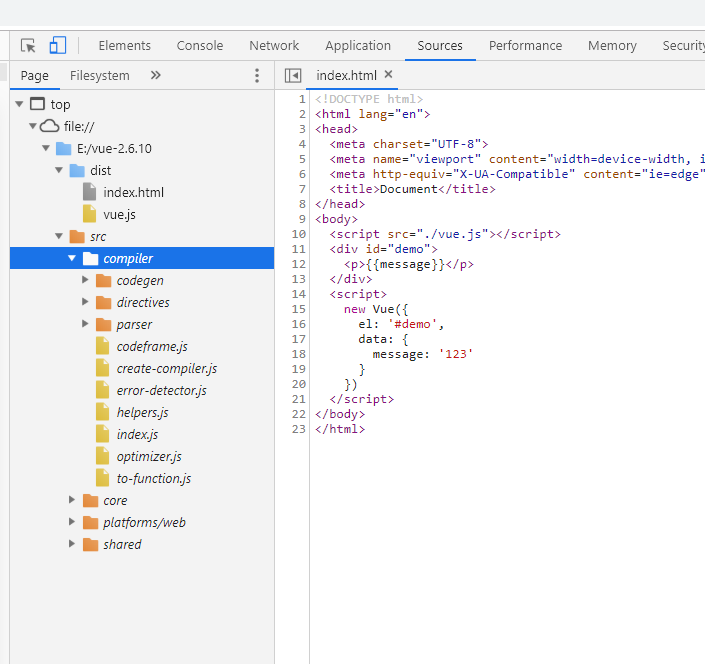Click the src folder icon
The height and width of the screenshot is (664, 705).
(77, 236)
